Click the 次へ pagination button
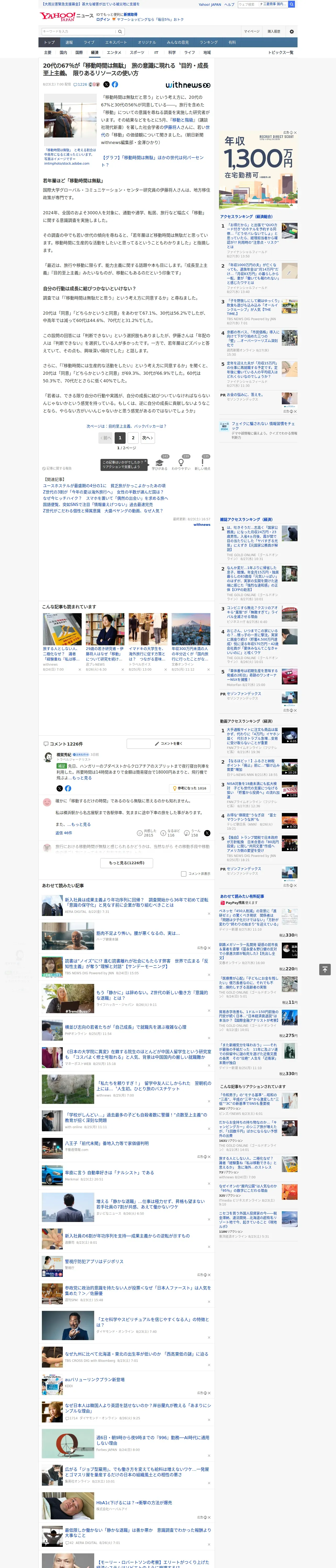 coord(148,438)
